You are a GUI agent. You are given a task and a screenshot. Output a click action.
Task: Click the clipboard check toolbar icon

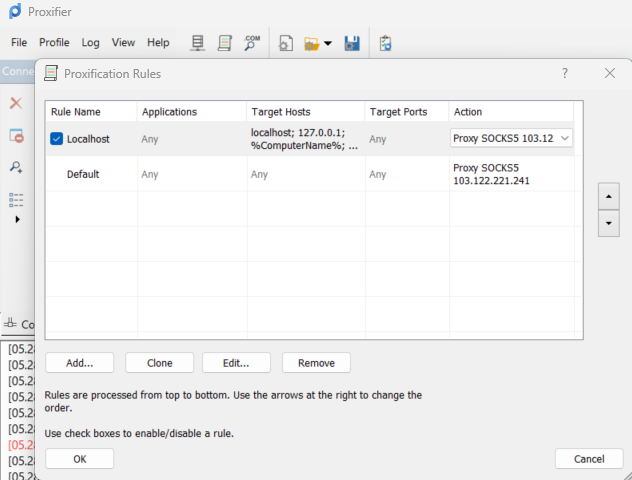pyautogui.click(x=386, y=43)
